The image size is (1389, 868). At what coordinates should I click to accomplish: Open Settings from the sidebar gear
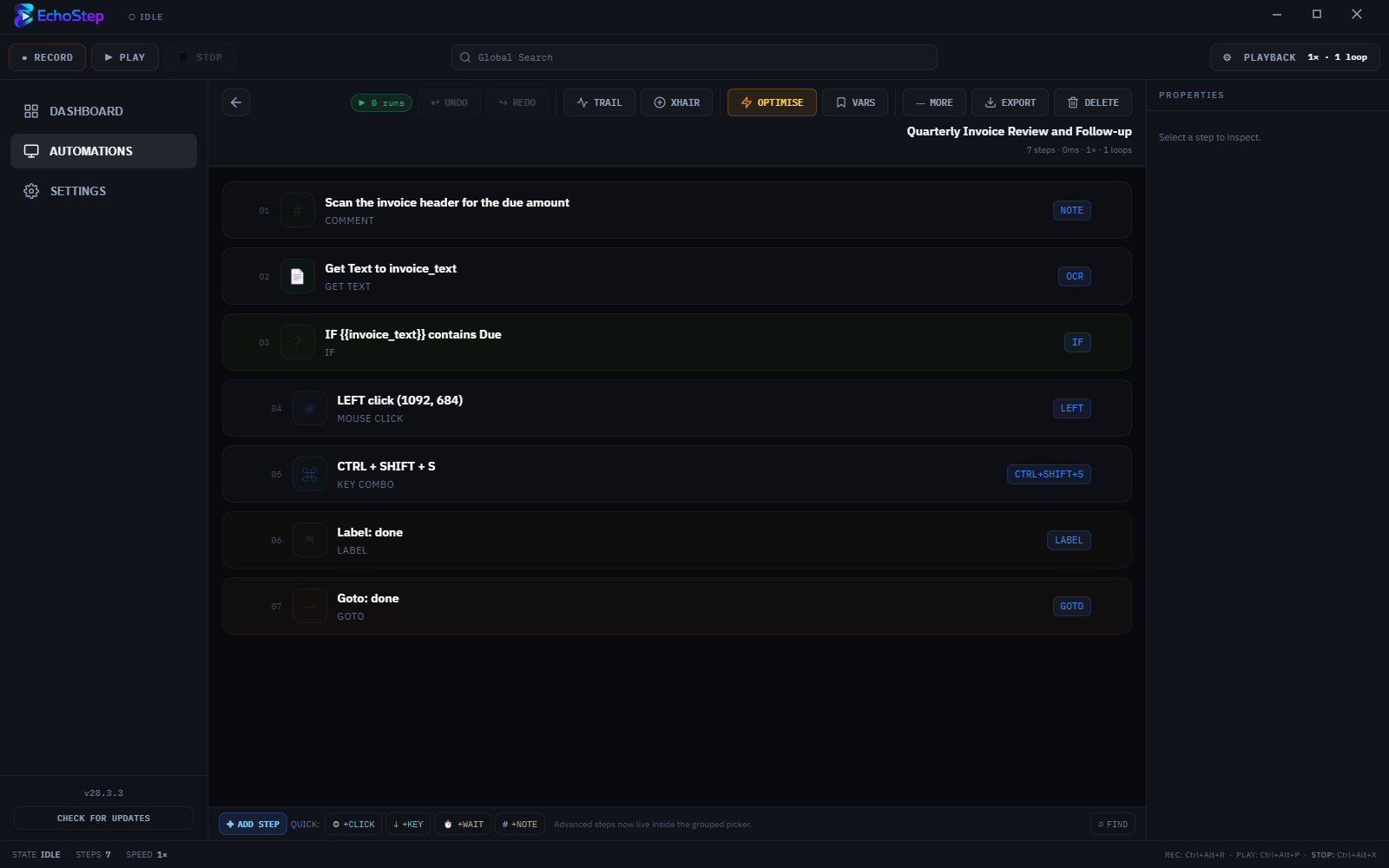(x=31, y=191)
